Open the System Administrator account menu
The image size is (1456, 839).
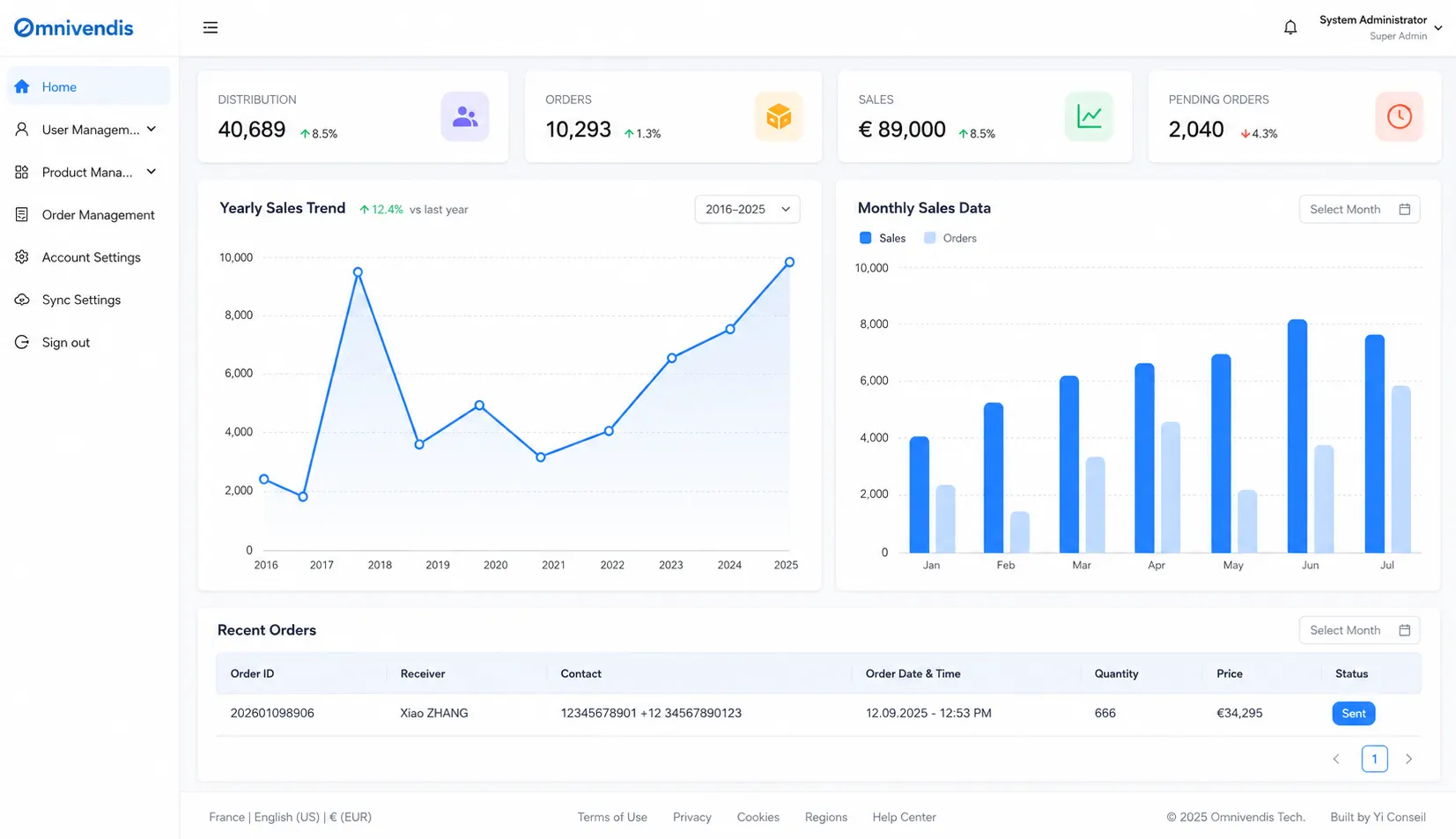tap(1379, 27)
